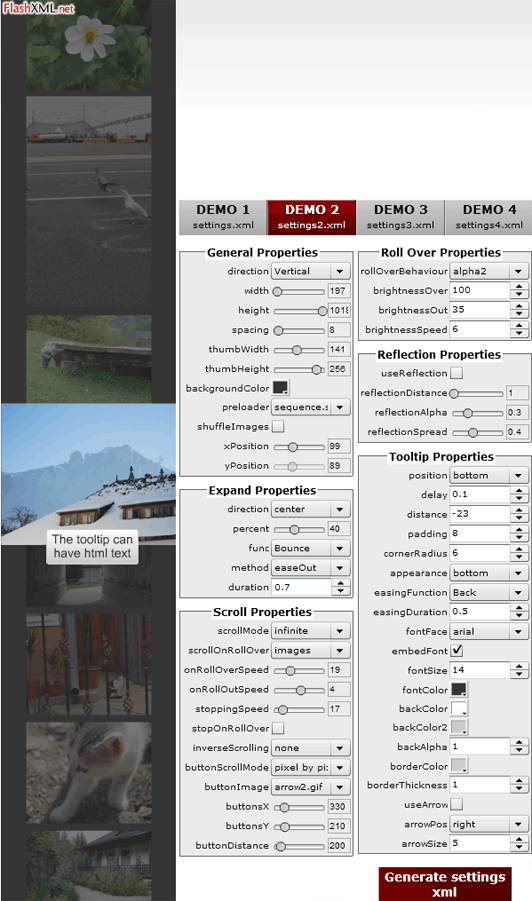Open the General direction Vertical dropdown
Viewport: 532px width, 901px height.
[310, 271]
